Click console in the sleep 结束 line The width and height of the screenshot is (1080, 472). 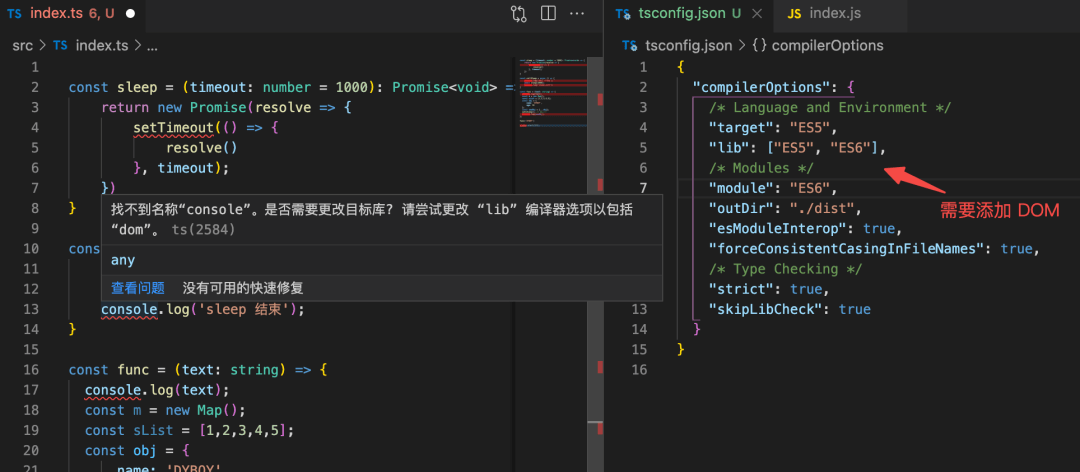coord(129,309)
